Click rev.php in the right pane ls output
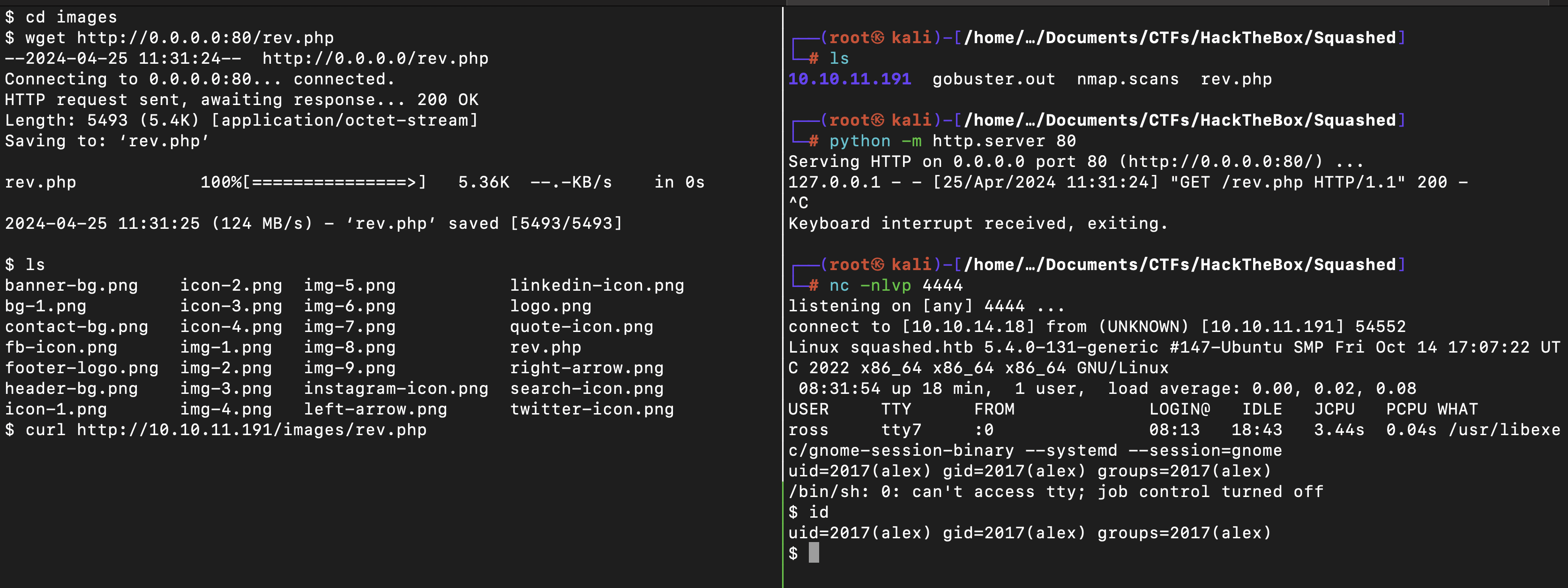Image resolution: width=1568 pixels, height=588 pixels. click(x=1236, y=79)
